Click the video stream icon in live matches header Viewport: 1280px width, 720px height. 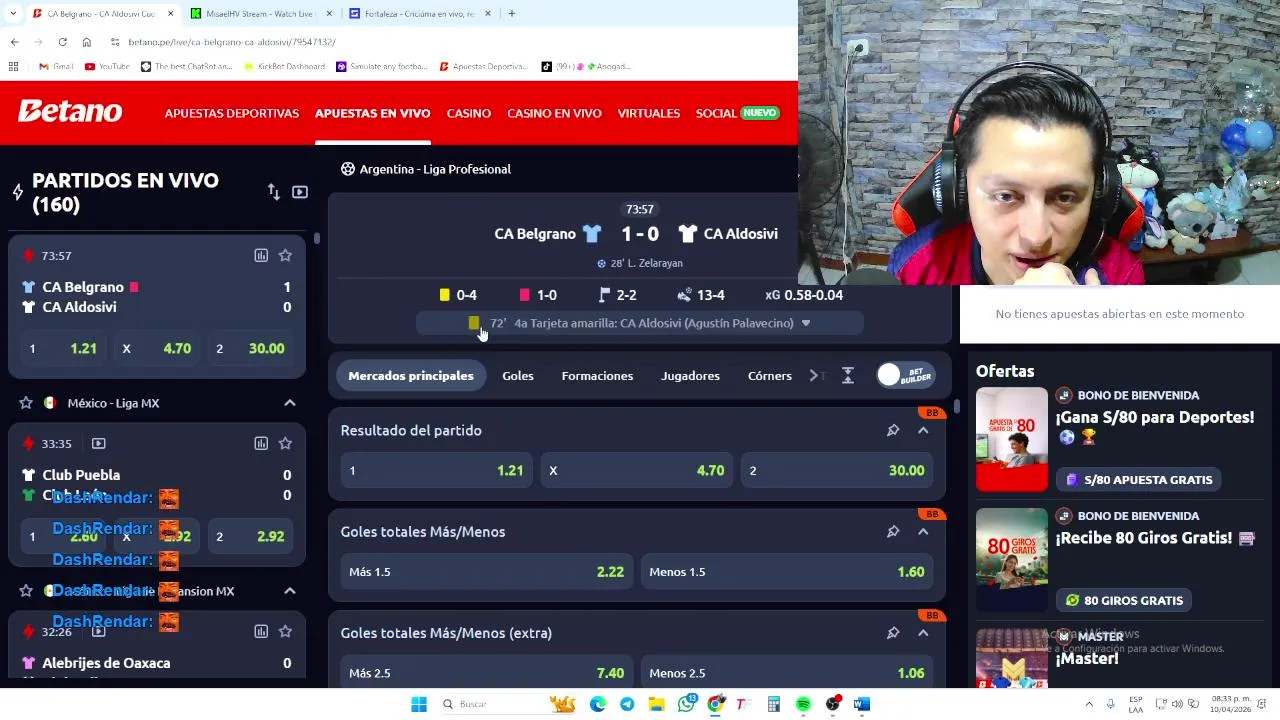[x=300, y=192]
